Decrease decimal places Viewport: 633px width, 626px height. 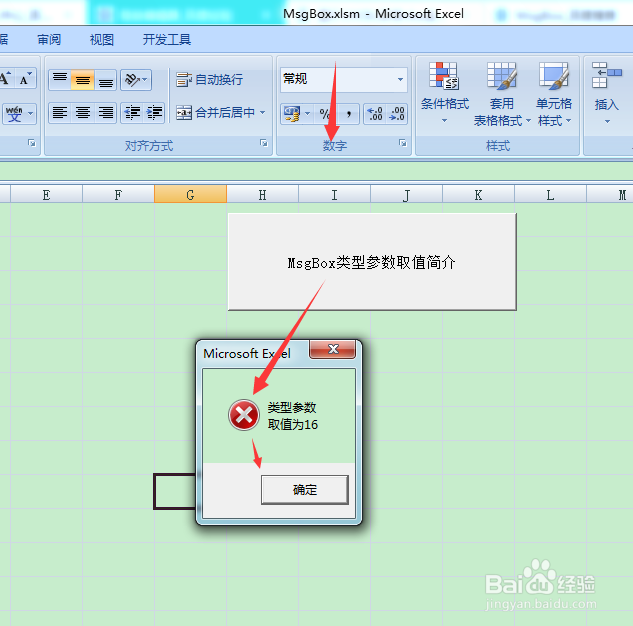(x=397, y=114)
